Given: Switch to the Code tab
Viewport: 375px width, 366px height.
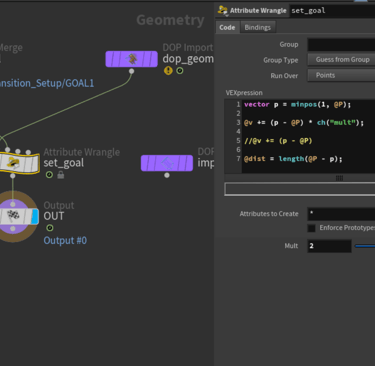Looking at the screenshot, I should tap(227, 27).
